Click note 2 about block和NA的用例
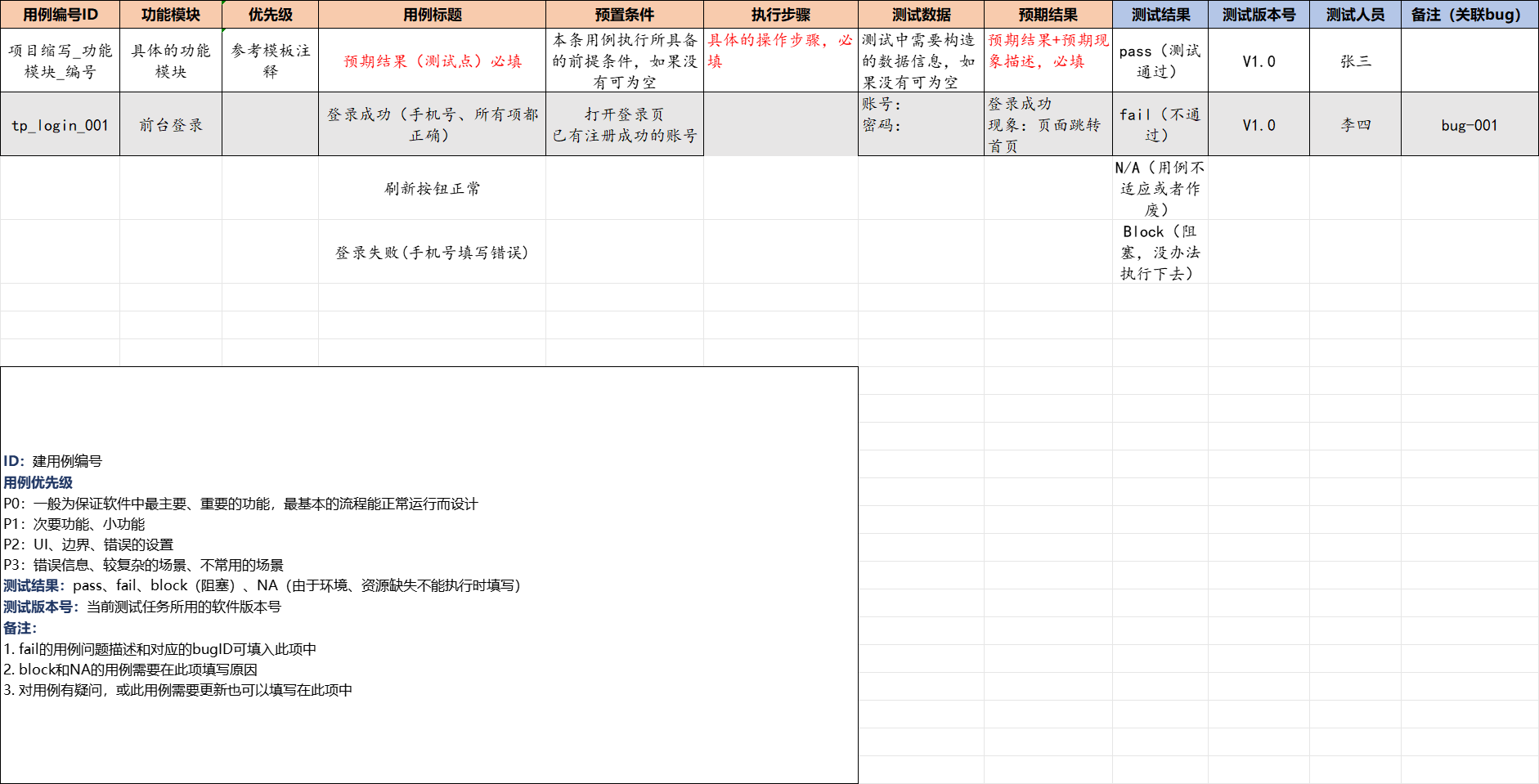 pyautogui.click(x=130, y=670)
